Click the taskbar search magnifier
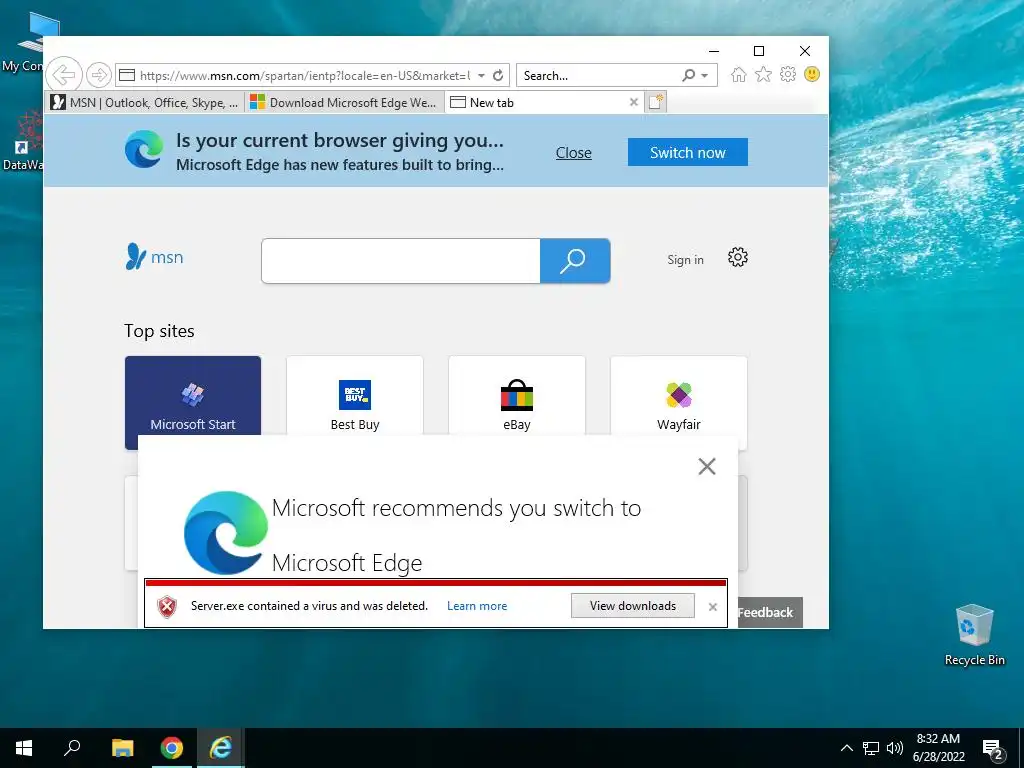Viewport: 1024px width, 768px height. (72, 748)
